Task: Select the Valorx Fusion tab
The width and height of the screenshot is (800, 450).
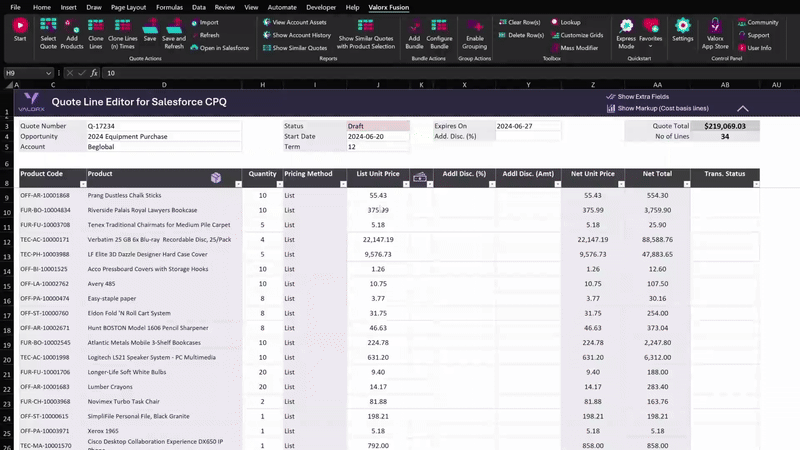Action: pos(389,7)
